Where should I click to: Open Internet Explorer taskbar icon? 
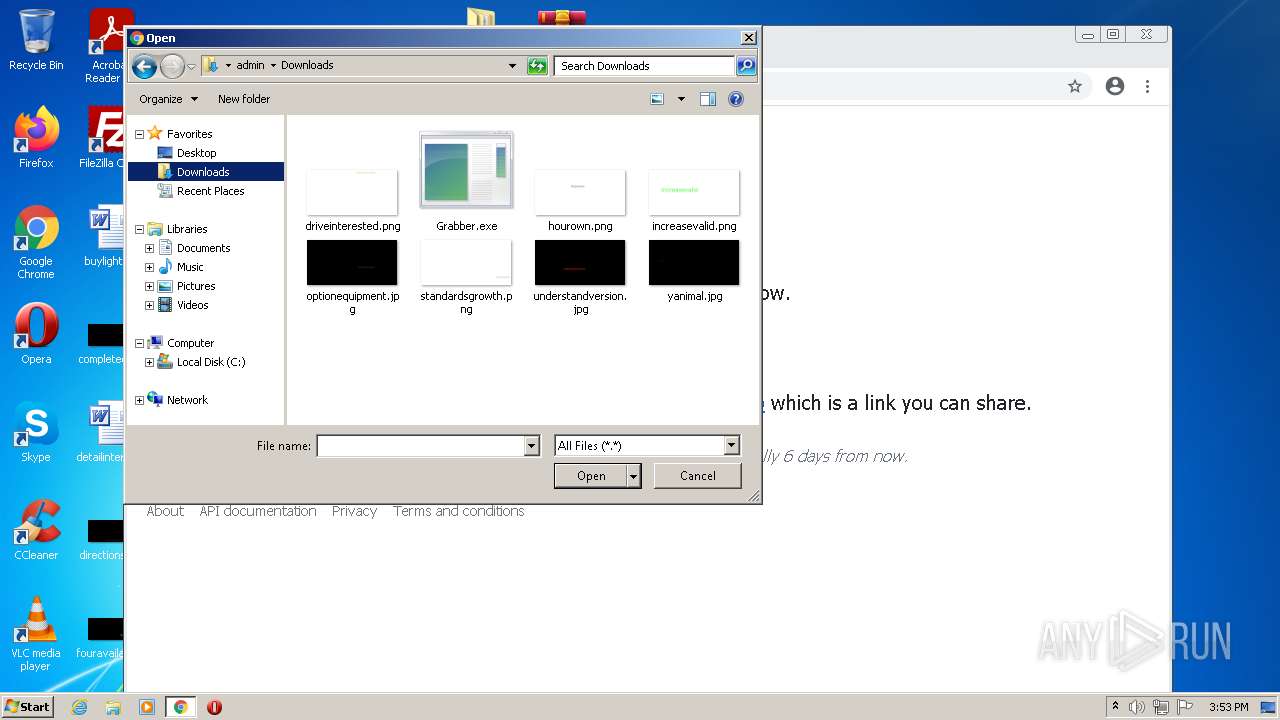click(79, 707)
